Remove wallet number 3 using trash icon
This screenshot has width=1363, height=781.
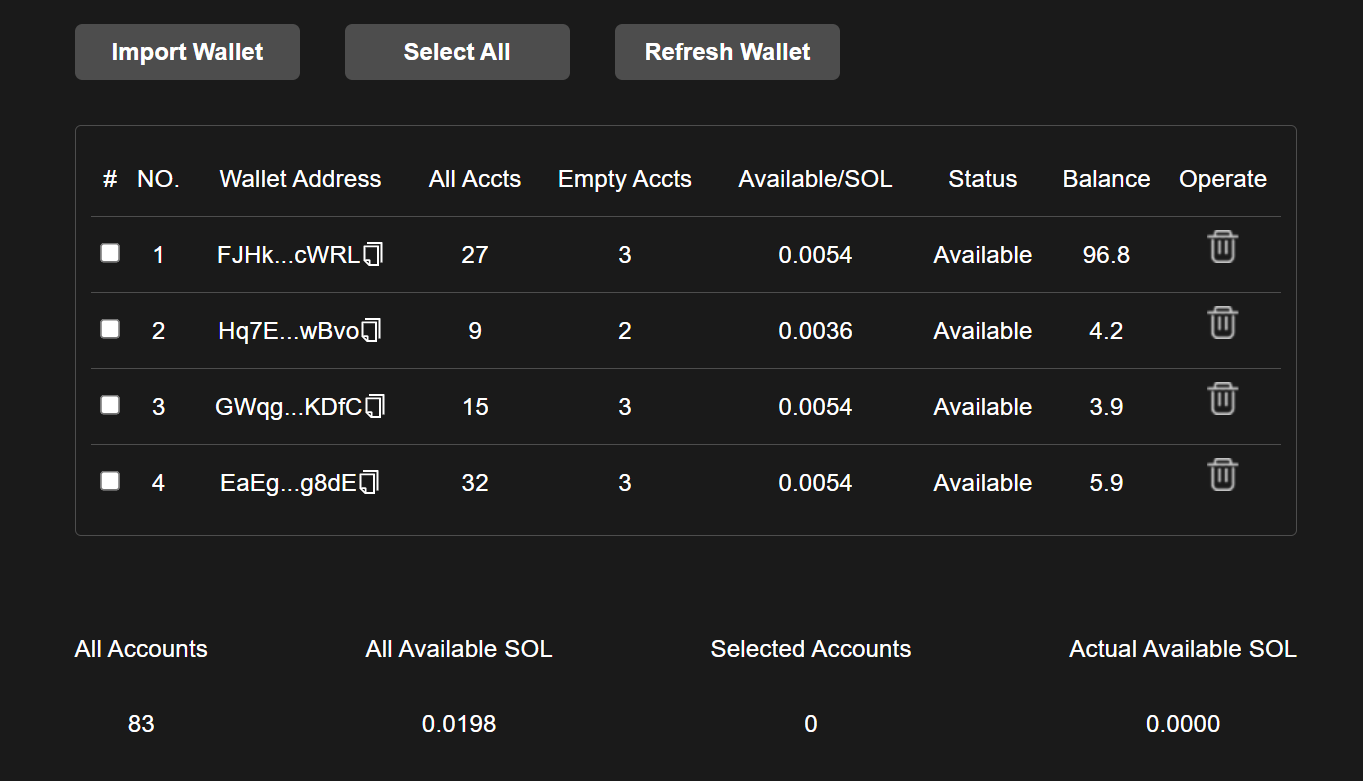[x=1222, y=398]
